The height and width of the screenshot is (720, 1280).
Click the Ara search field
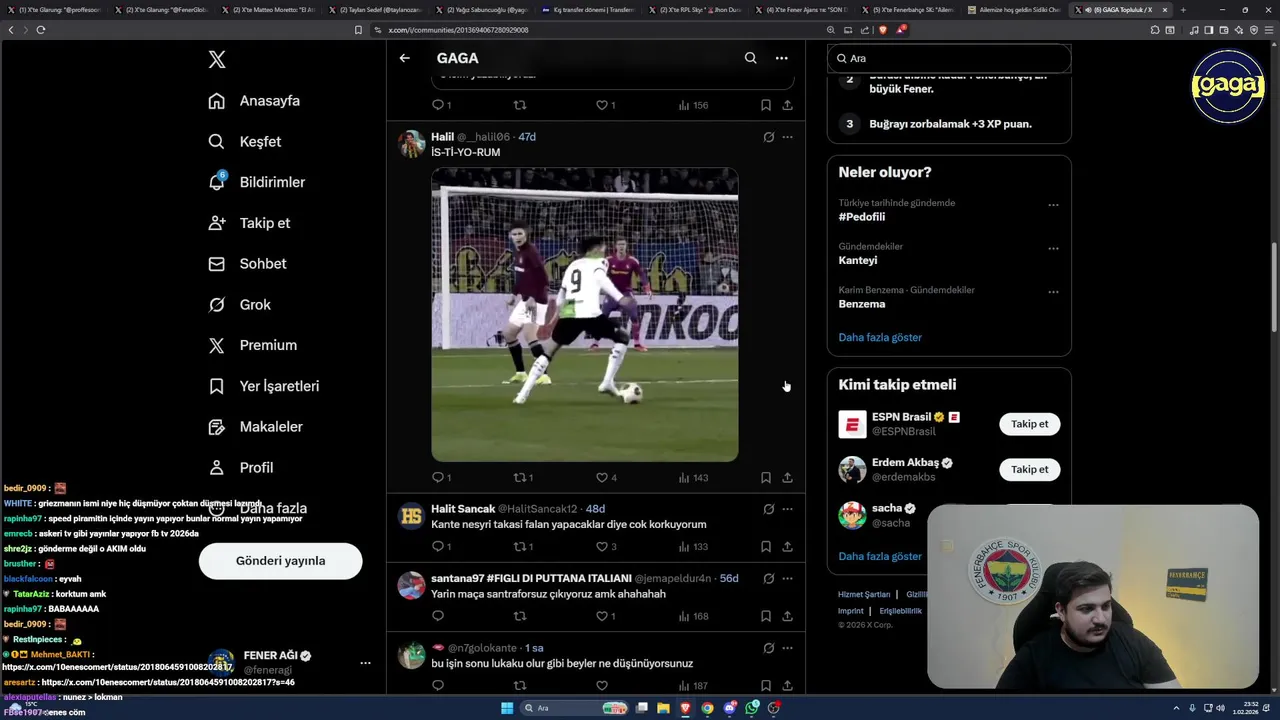[949, 59]
